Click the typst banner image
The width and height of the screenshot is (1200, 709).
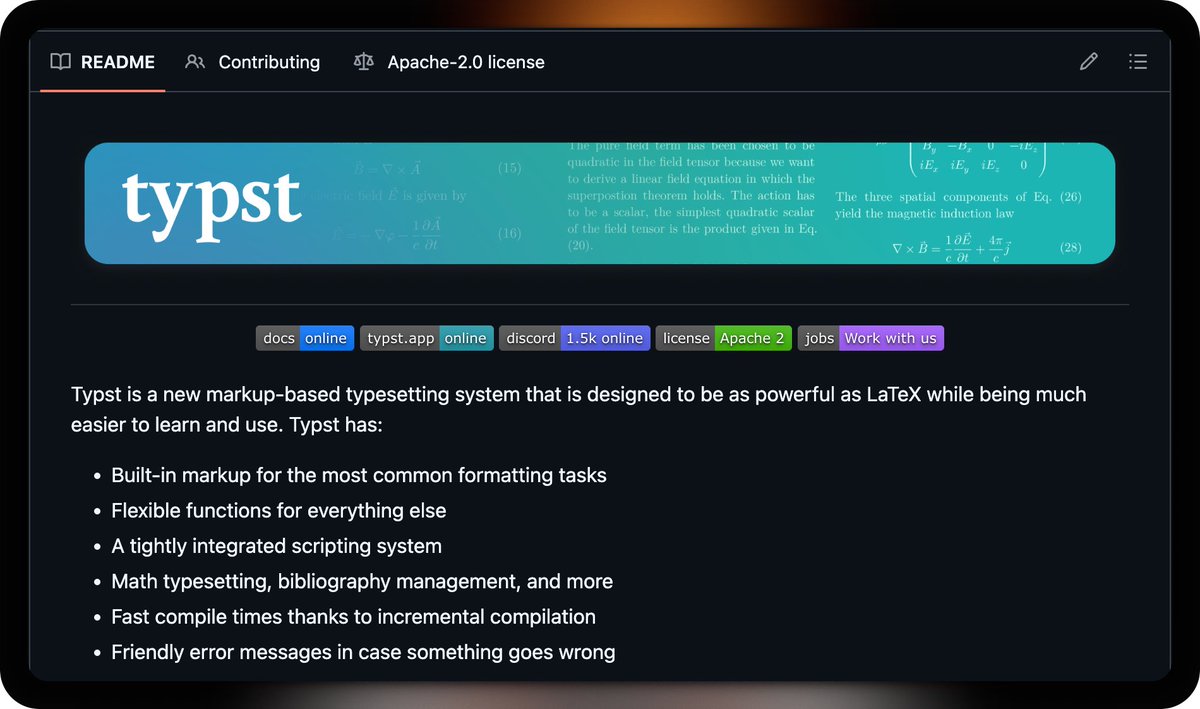(600, 203)
